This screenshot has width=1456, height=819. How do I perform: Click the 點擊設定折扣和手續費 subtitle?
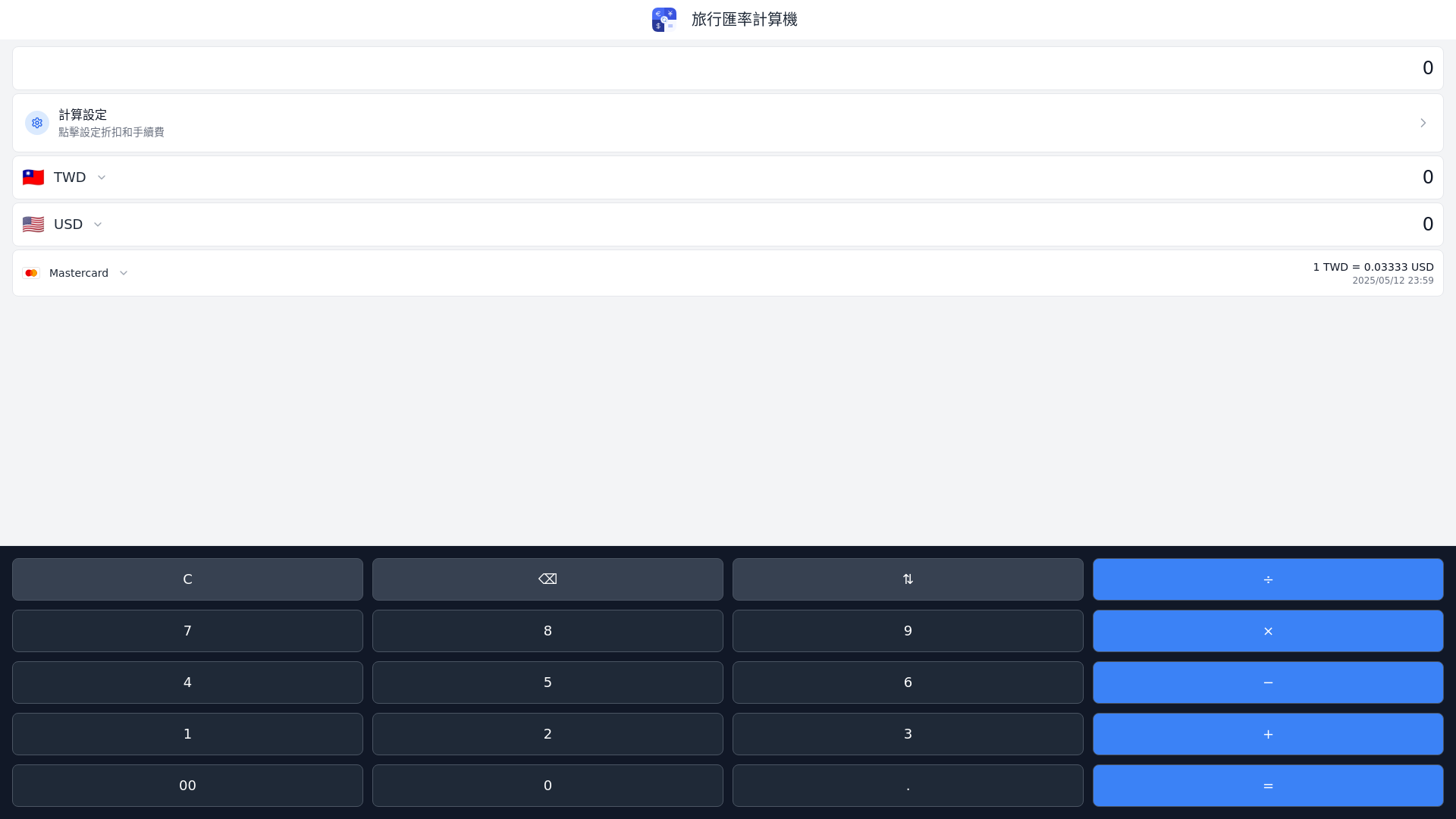point(111,132)
